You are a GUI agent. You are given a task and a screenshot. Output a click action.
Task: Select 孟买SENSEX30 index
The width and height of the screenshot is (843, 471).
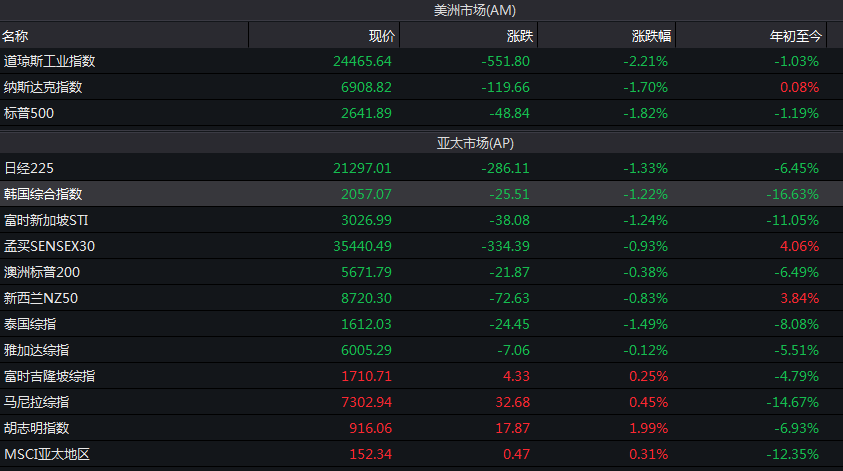[49, 246]
